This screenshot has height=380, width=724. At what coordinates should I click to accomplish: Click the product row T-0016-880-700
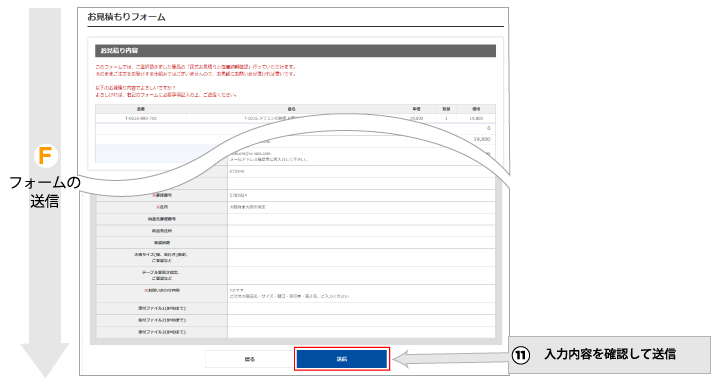coord(296,118)
